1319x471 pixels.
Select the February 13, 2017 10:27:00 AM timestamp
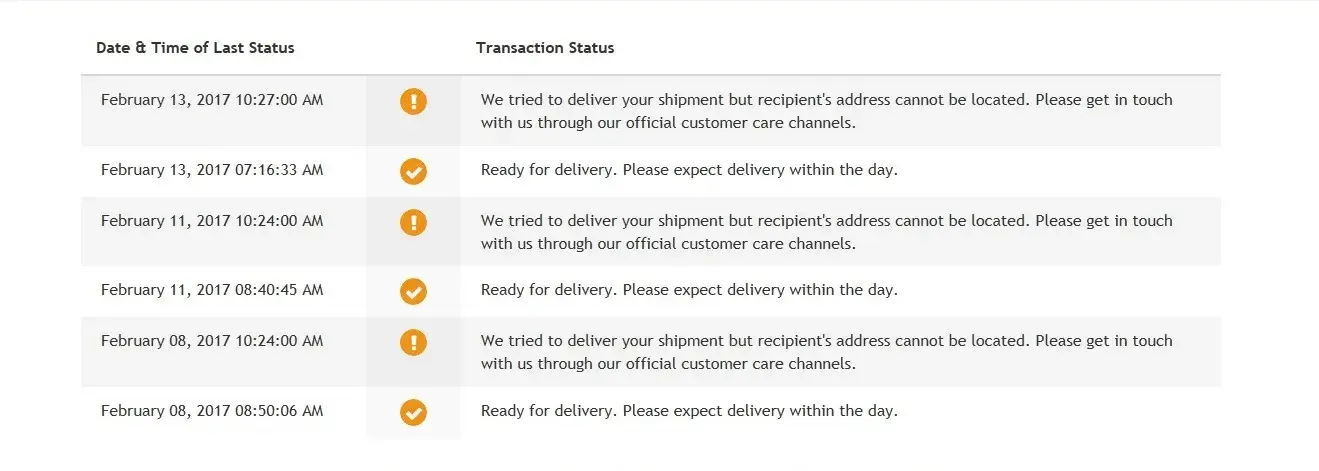pyautogui.click(x=212, y=100)
